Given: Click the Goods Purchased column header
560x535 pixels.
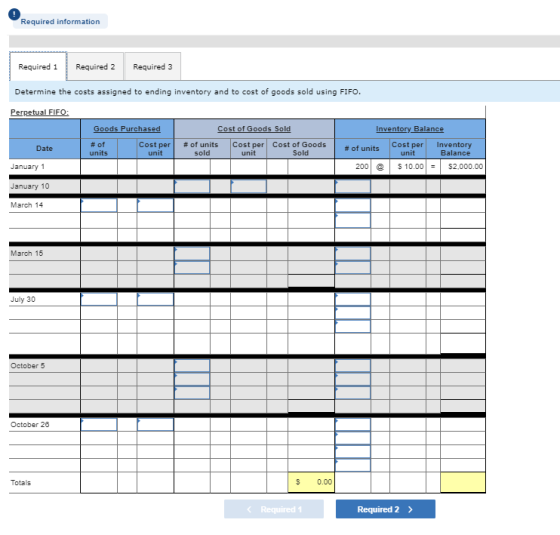Looking at the screenshot, I should click(127, 129).
